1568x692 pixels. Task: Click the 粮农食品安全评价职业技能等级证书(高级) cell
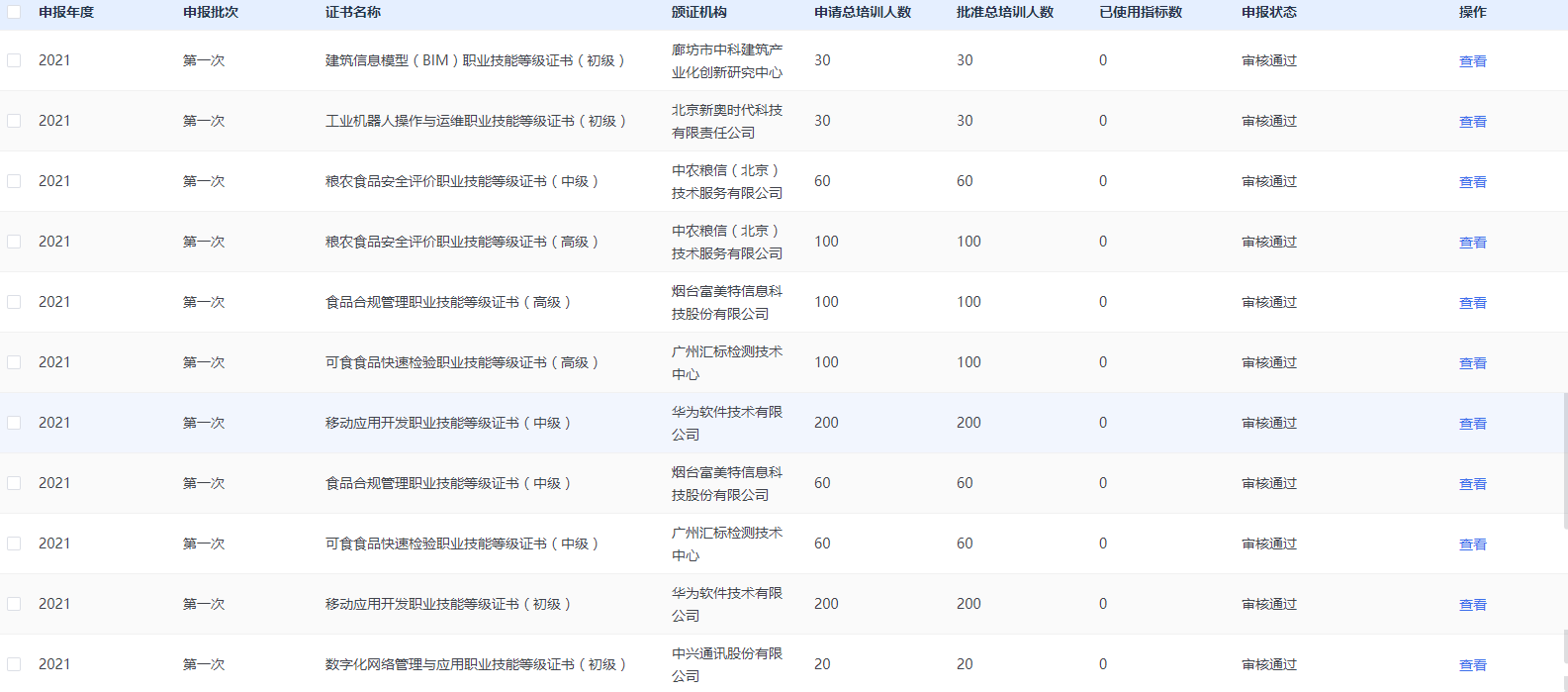click(x=464, y=242)
